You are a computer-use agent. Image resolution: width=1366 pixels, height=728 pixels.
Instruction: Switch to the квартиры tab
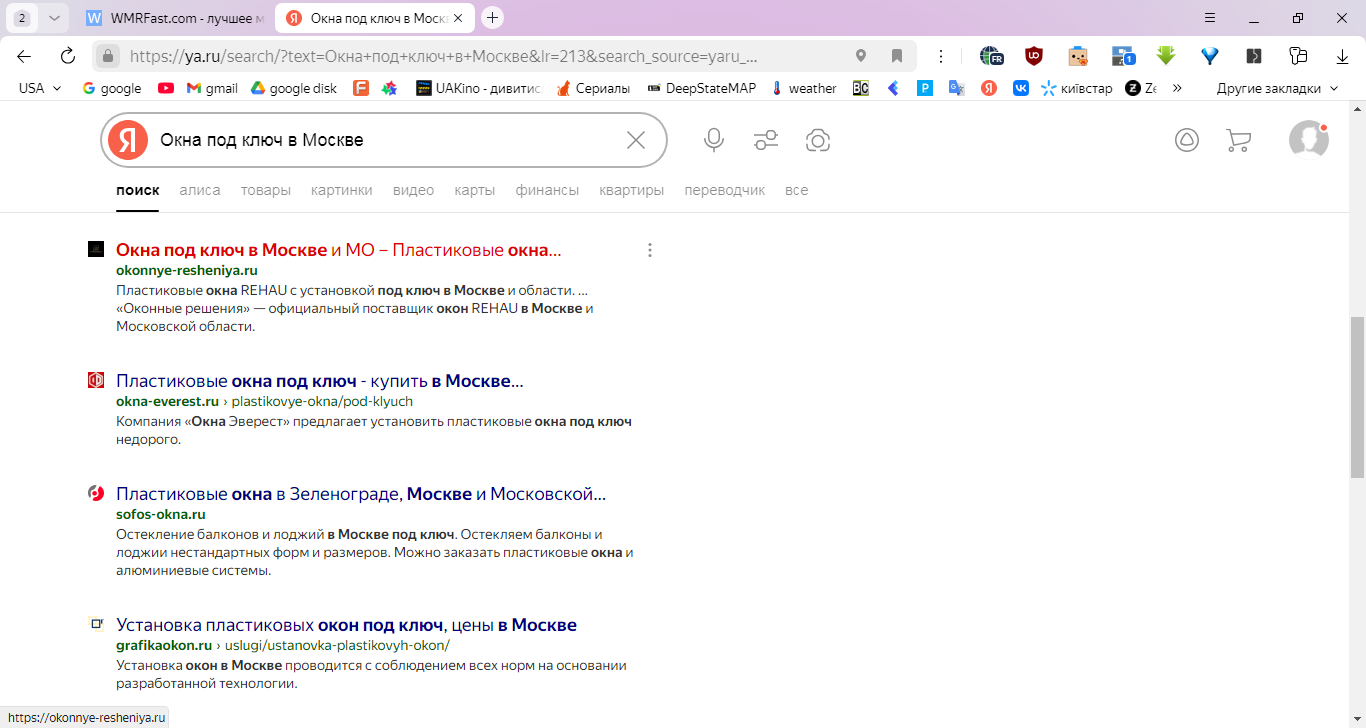point(632,190)
